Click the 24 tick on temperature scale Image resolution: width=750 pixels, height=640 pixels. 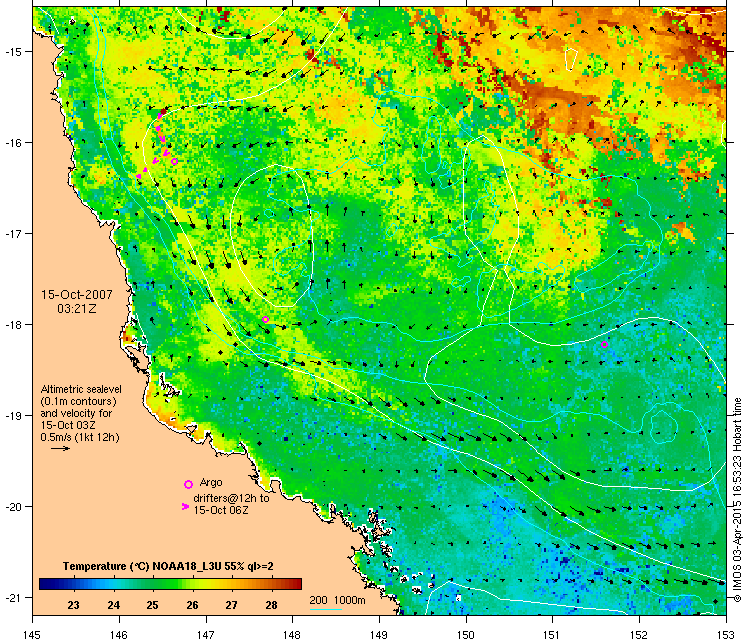tap(113, 605)
